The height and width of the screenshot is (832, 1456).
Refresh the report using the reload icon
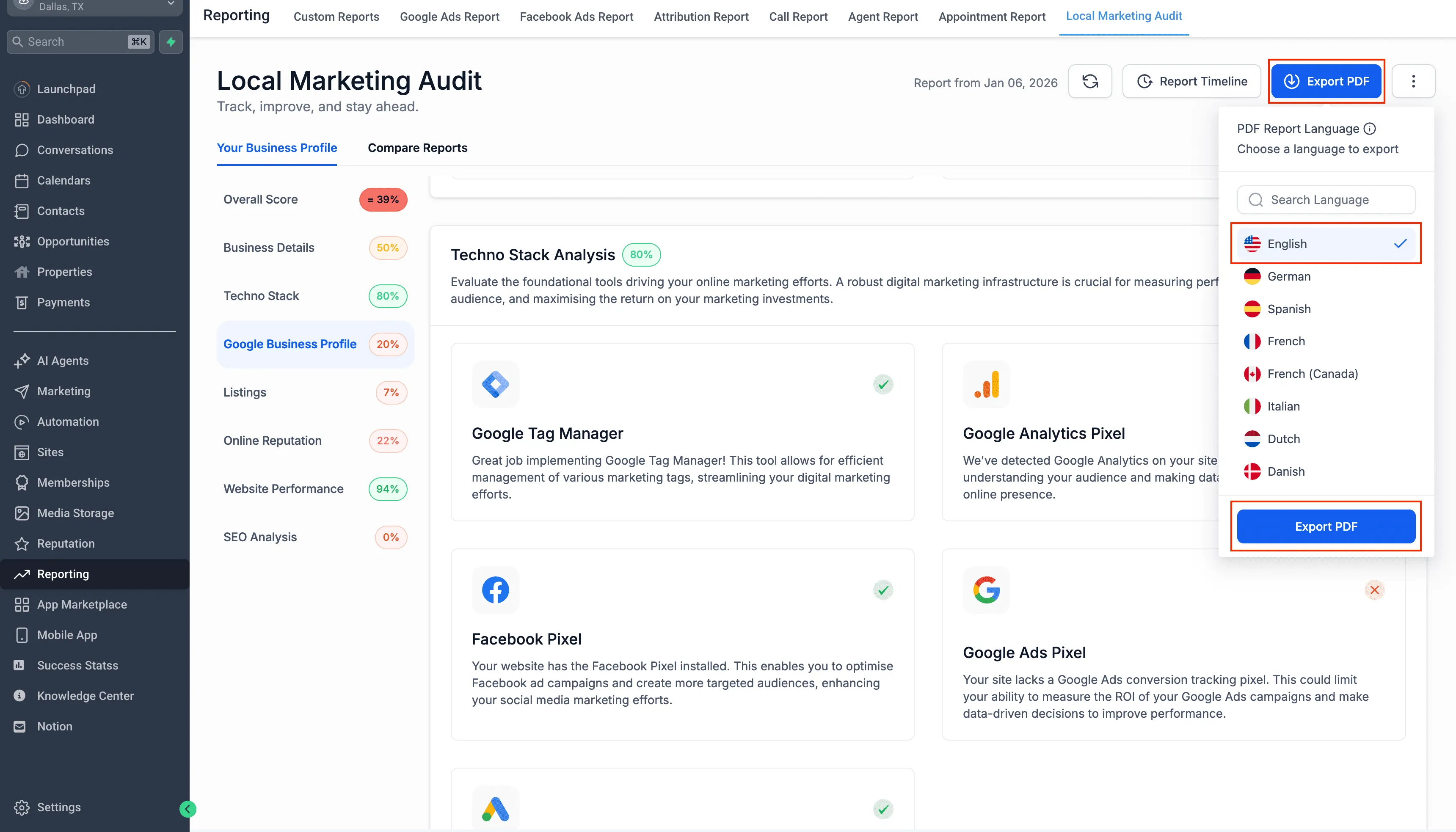point(1090,81)
